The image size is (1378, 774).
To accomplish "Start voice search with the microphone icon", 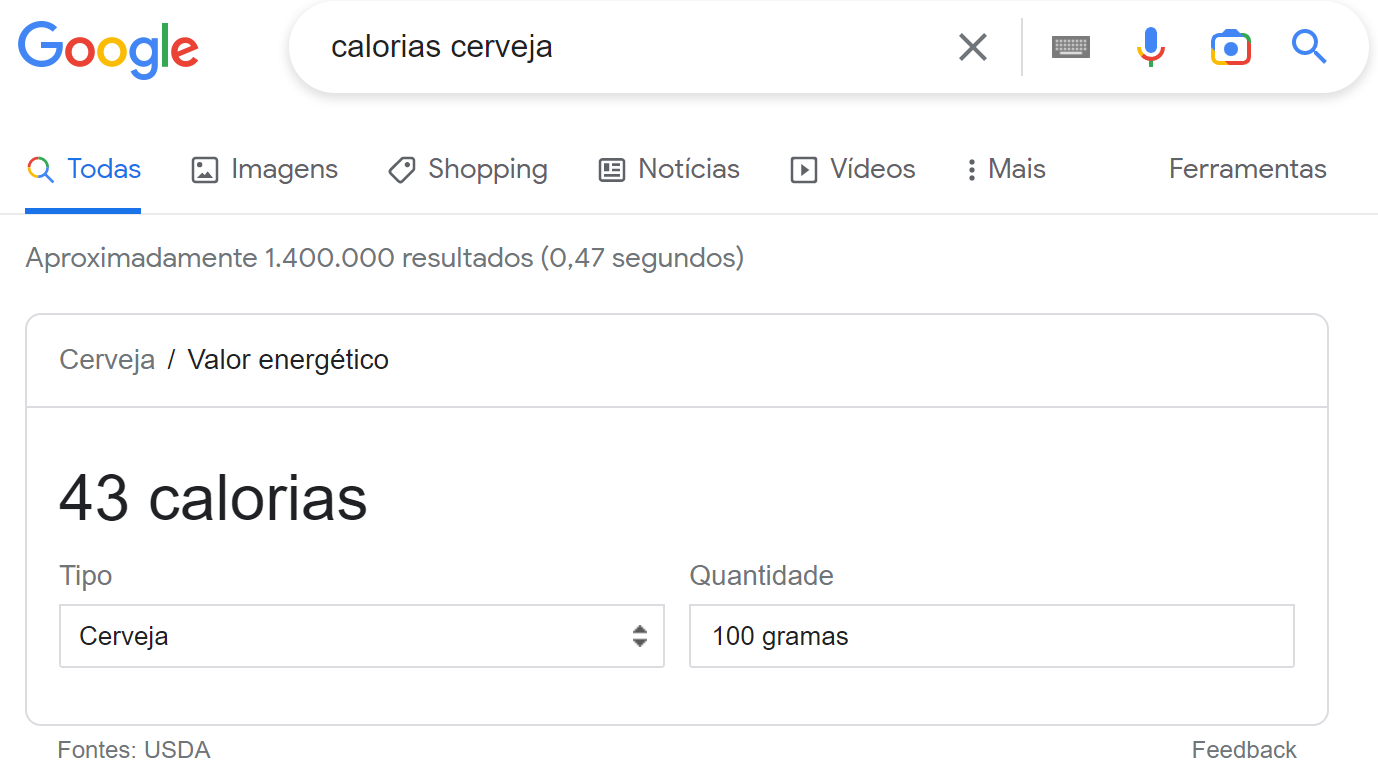I will click(x=1151, y=47).
